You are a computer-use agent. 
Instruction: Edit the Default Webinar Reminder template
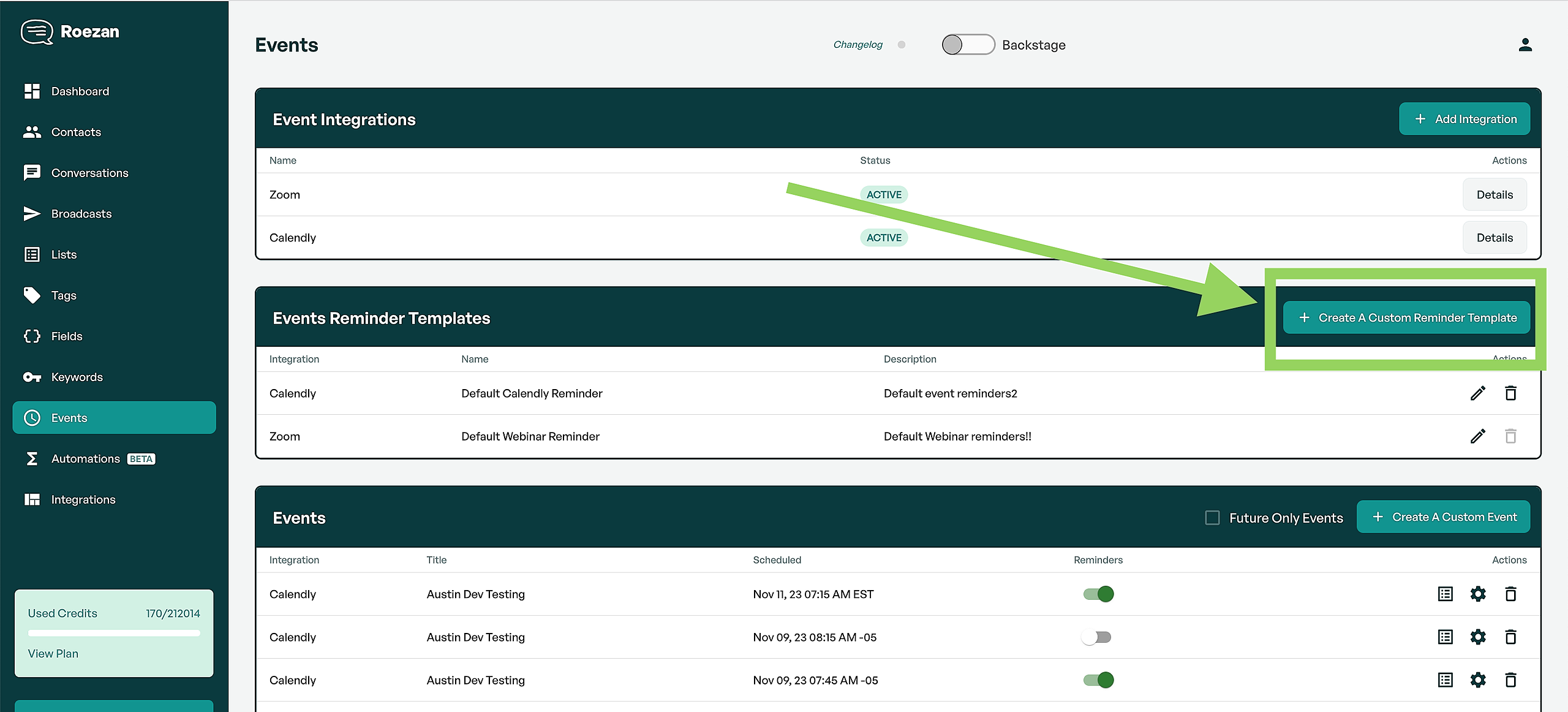point(1477,436)
